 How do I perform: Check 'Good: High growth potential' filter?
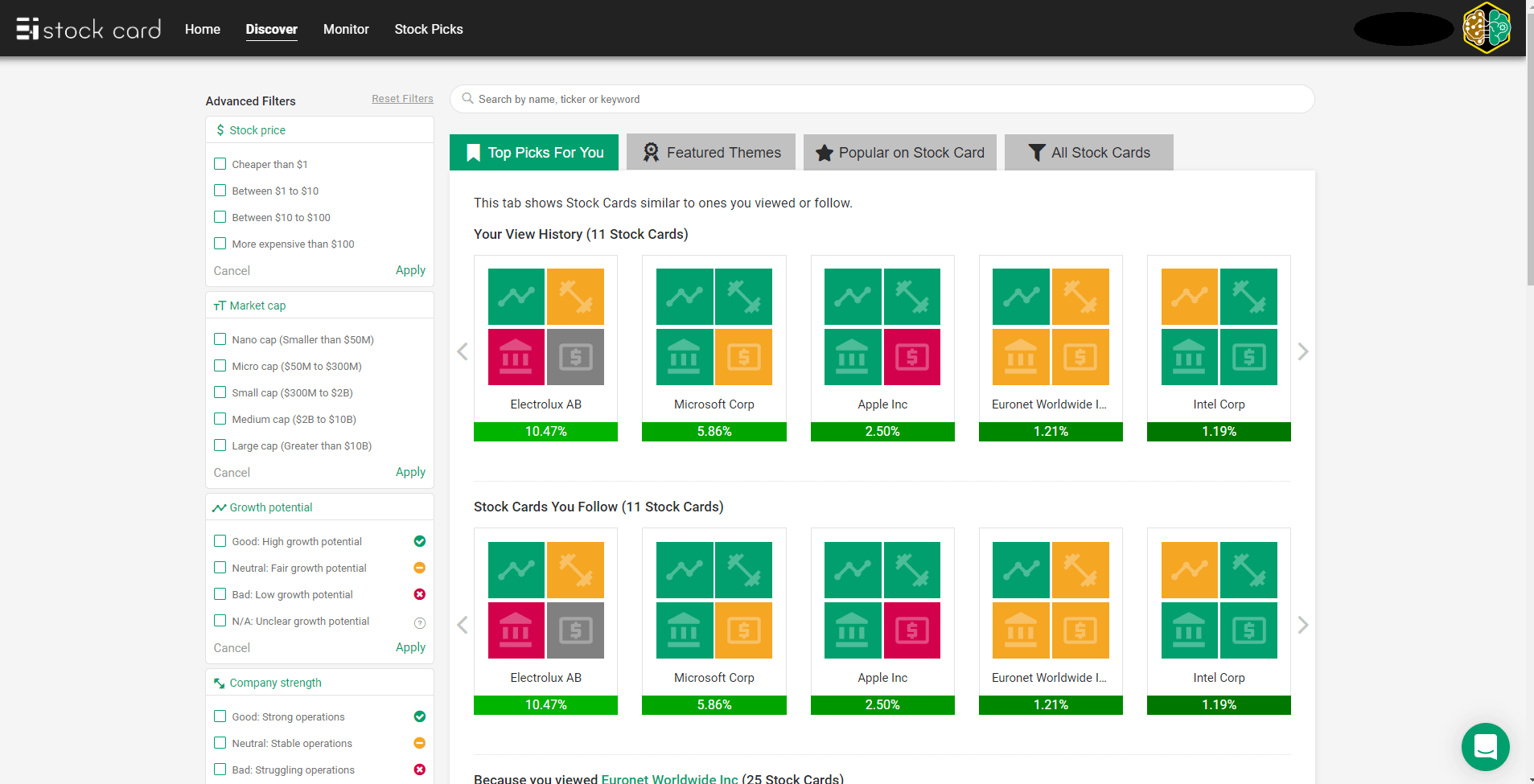(220, 541)
